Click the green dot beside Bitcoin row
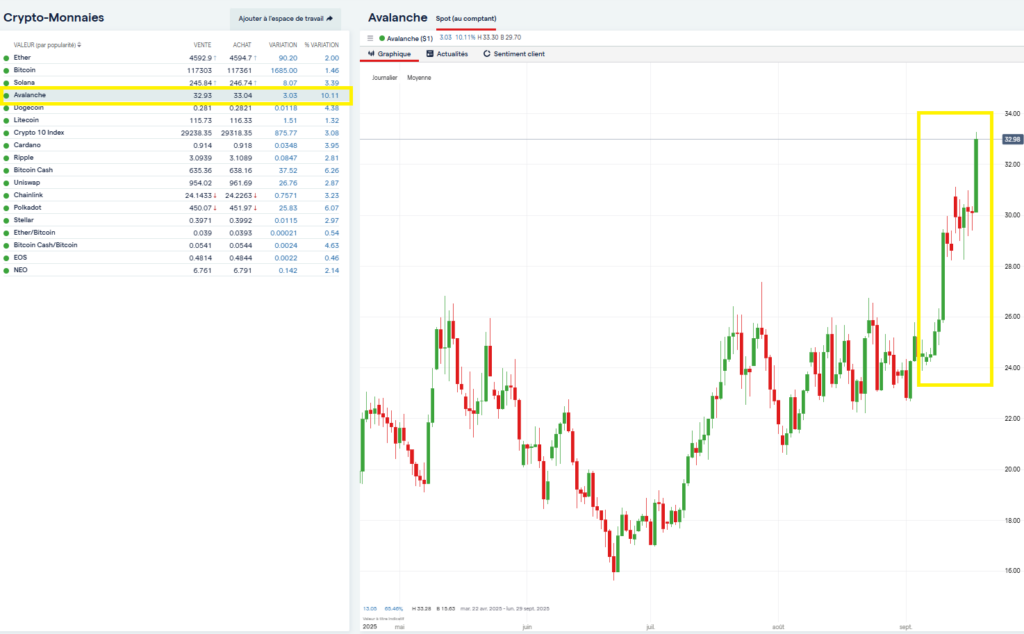The width and height of the screenshot is (1024, 634). pyautogui.click(x=7, y=71)
